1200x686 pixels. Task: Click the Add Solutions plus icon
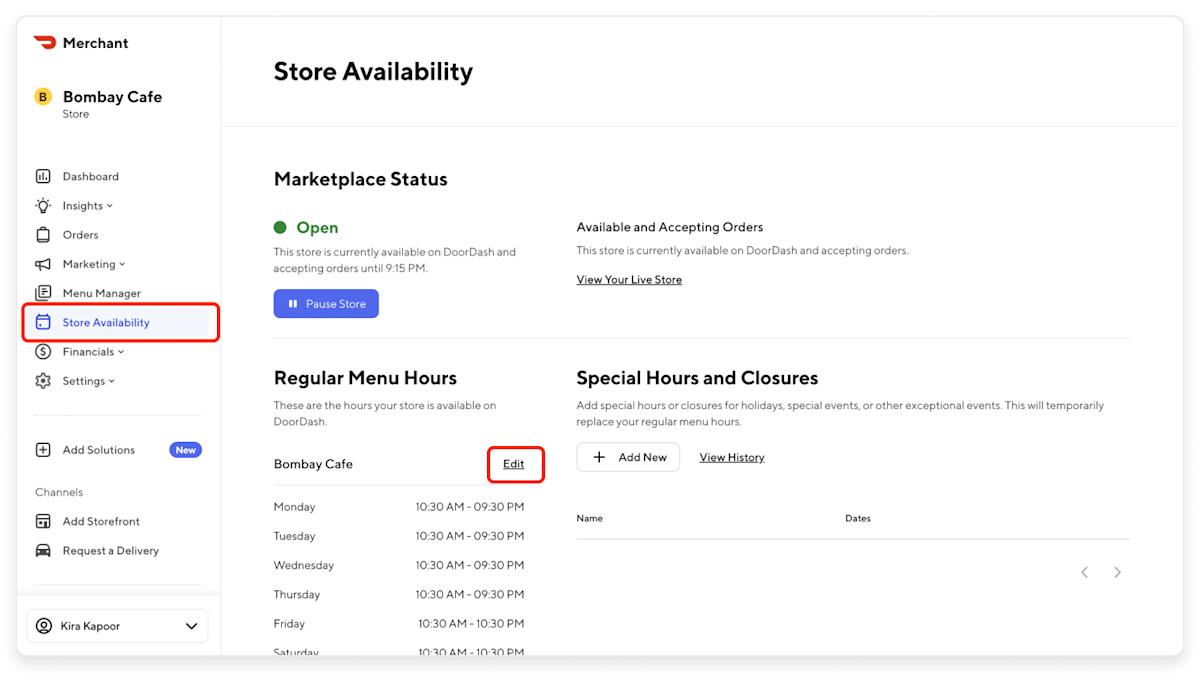(43, 450)
